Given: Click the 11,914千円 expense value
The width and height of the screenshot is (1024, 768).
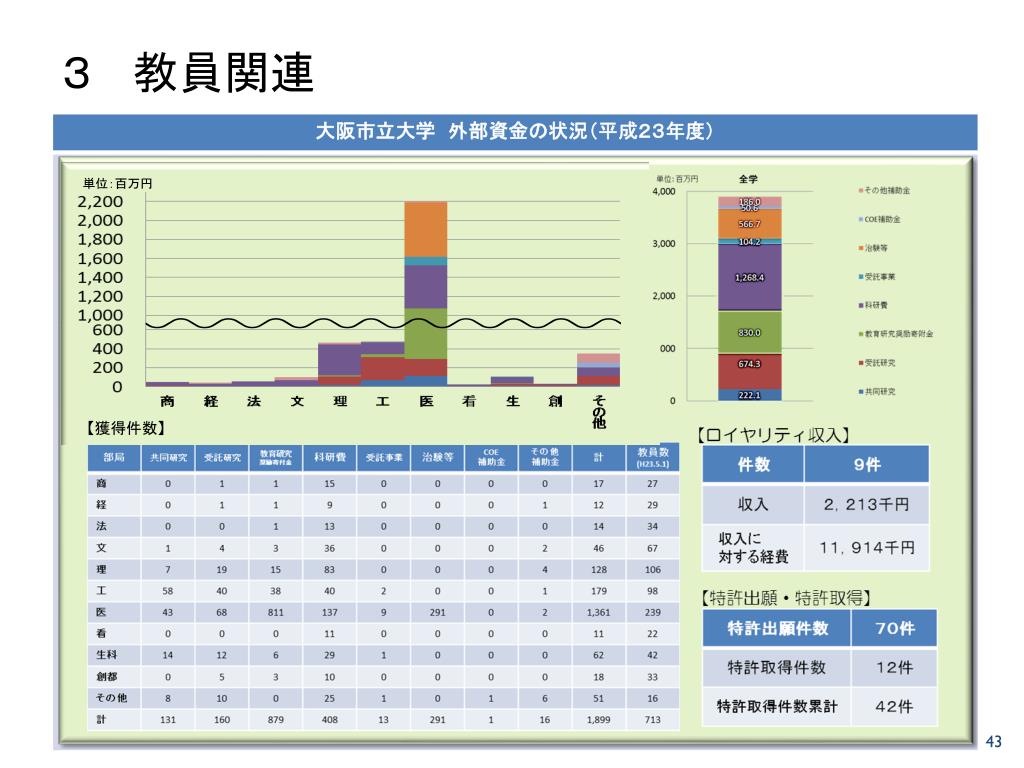Looking at the screenshot, I should click(x=867, y=547).
